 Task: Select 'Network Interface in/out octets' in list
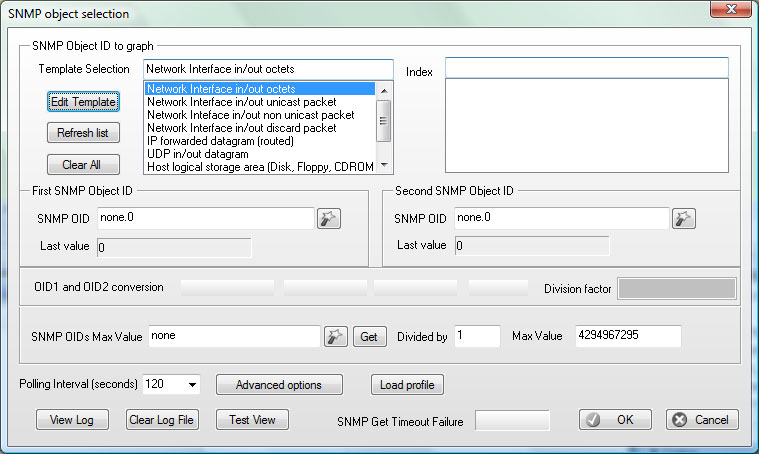(260, 89)
